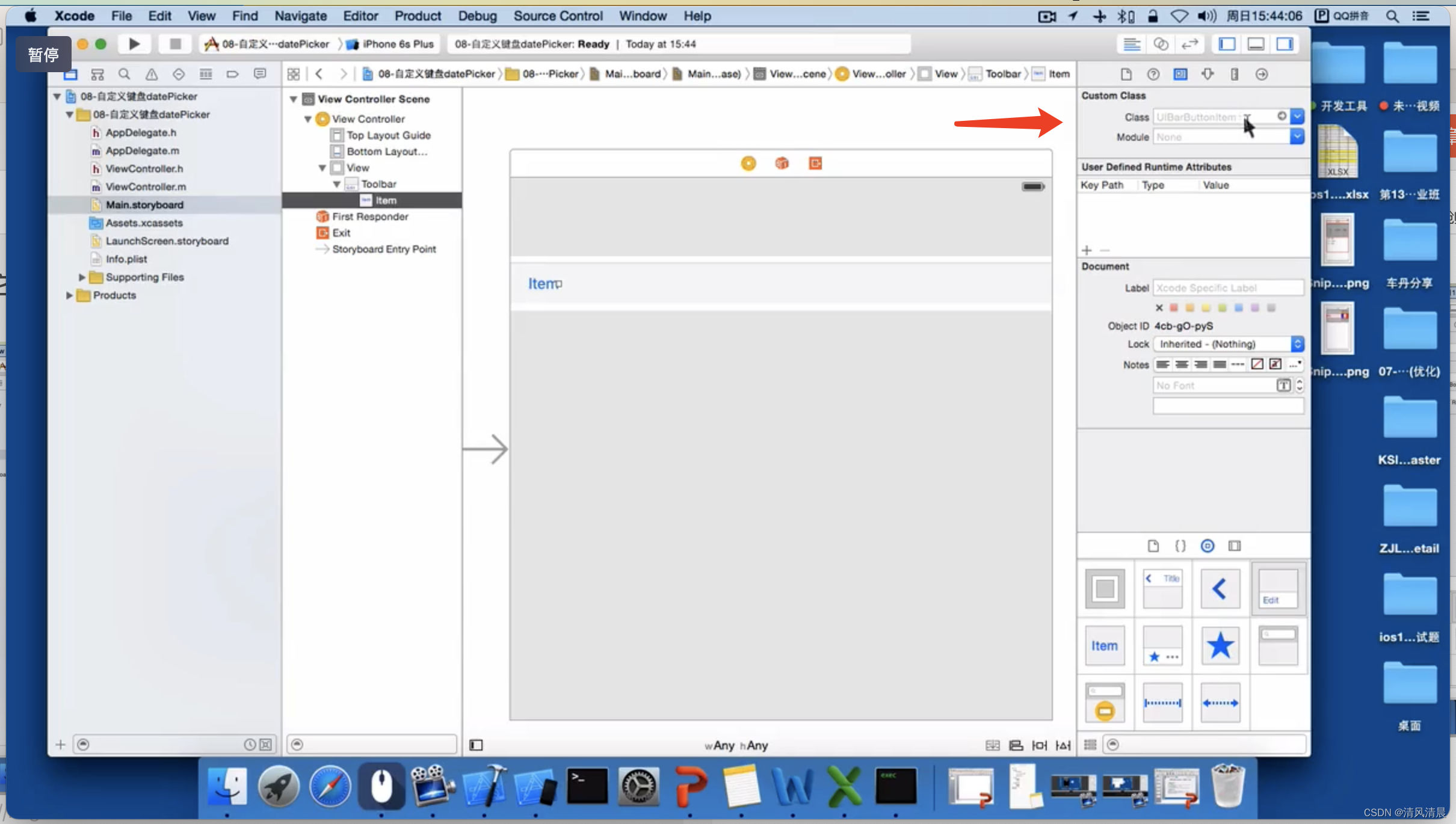
Task: Show the Attributes inspector
Action: [x=1208, y=75]
